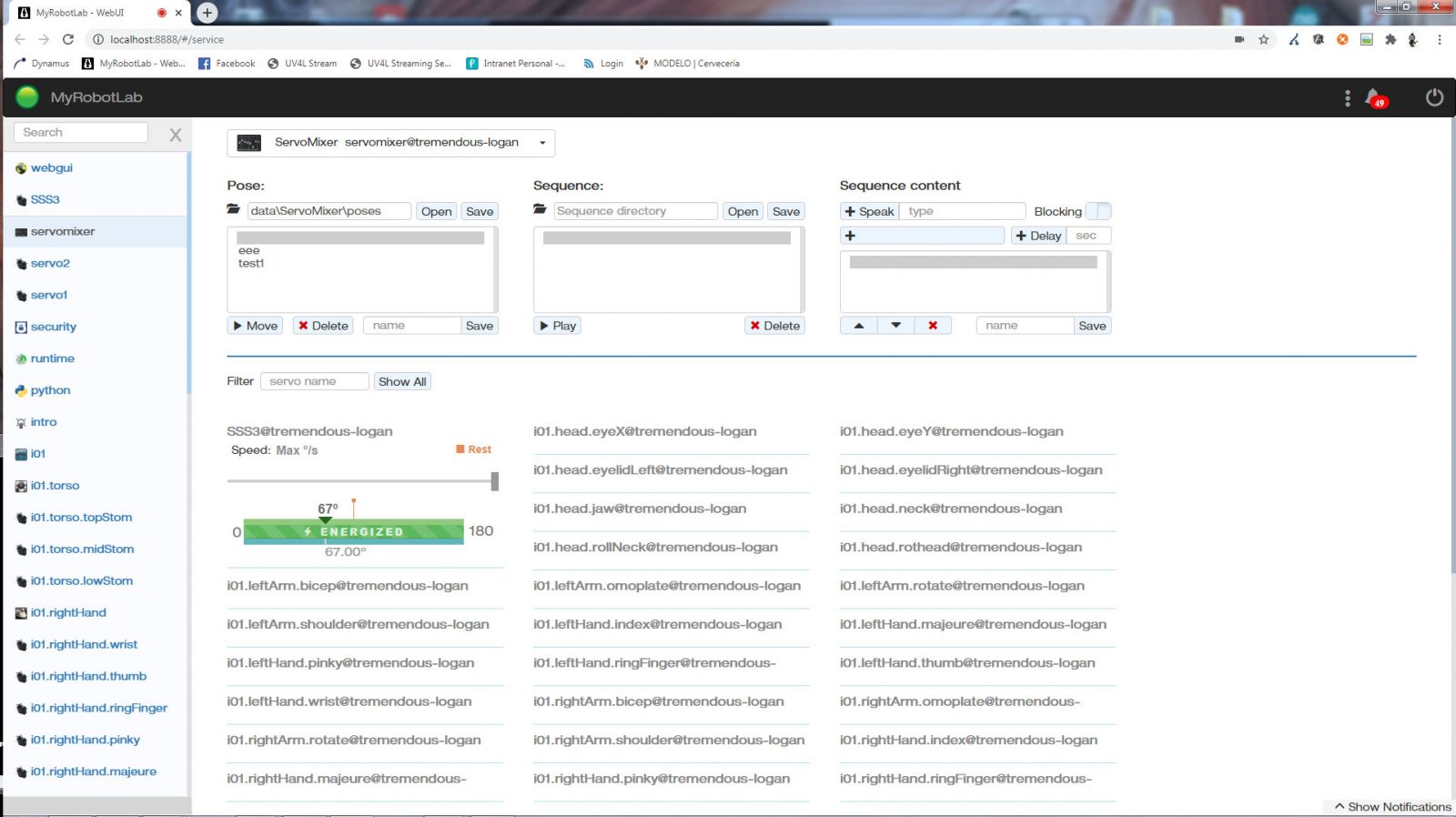Click Play sequence button
This screenshot has height=817, width=1456.
pyautogui.click(x=557, y=326)
